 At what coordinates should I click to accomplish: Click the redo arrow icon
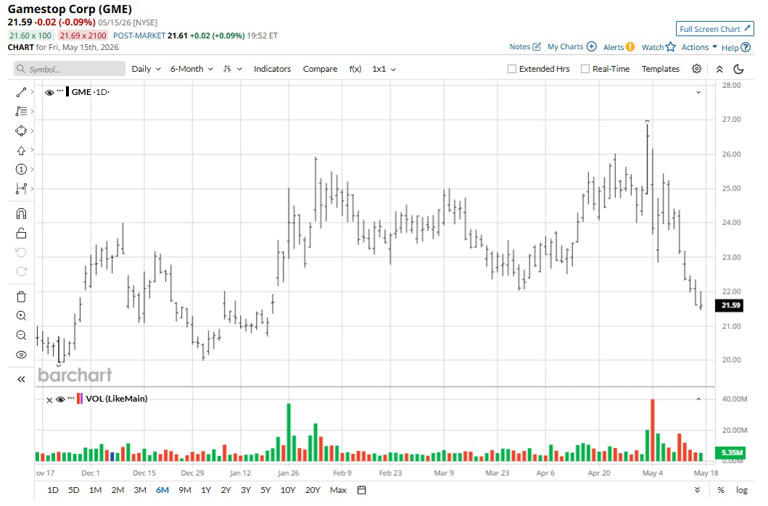[21, 271]
